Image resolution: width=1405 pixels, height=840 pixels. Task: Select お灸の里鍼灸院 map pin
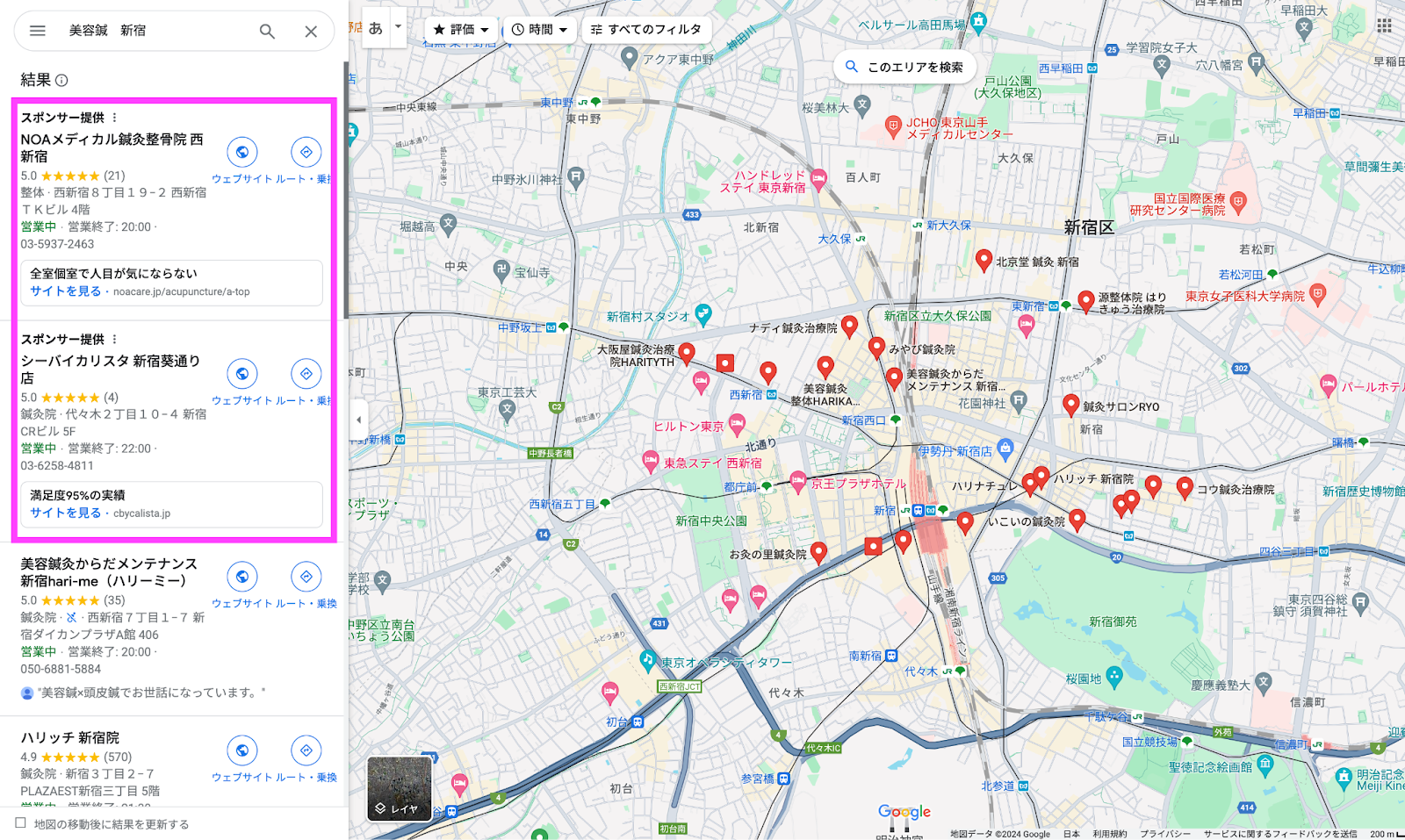coord(818,553)
